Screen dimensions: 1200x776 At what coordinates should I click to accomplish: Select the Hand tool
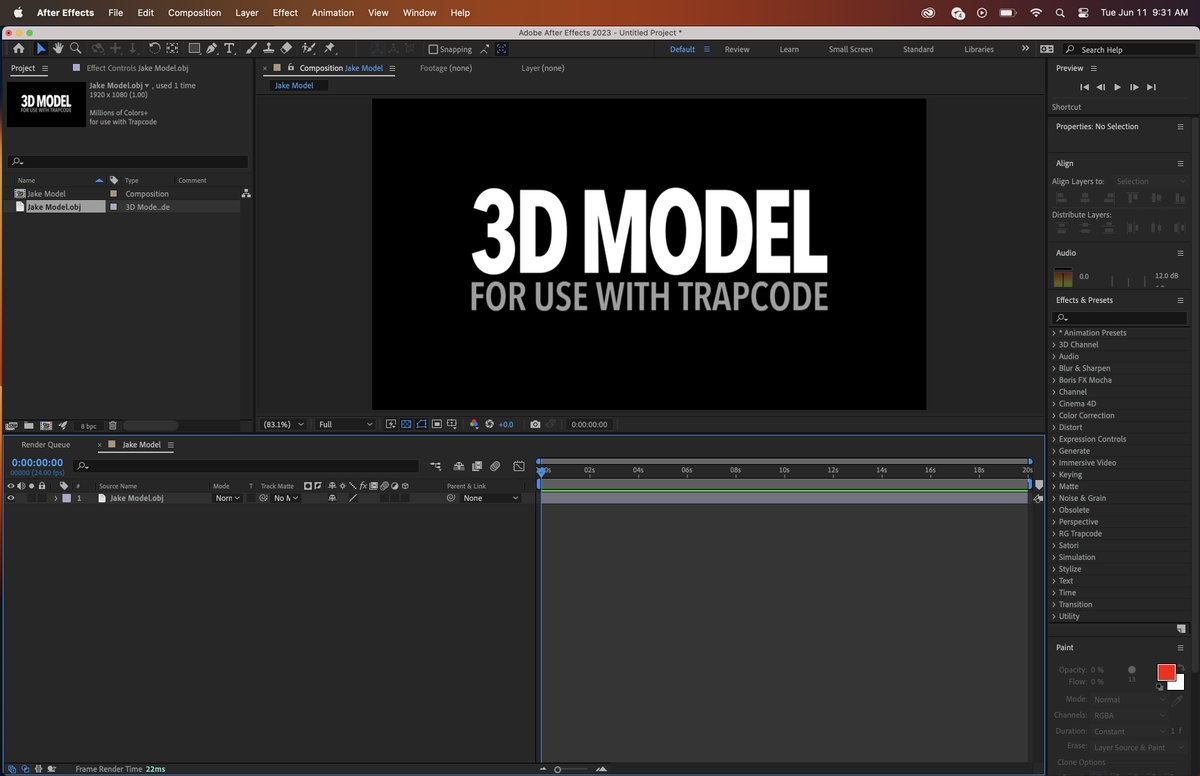pyautogui.click(x=58, y=48)
